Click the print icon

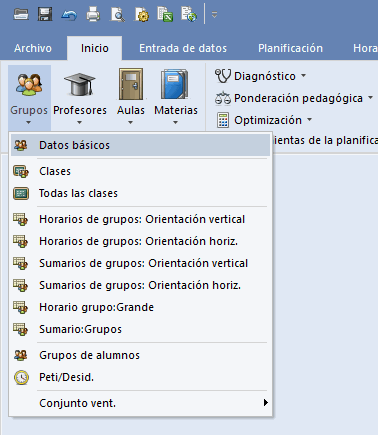tap(93, 15)
